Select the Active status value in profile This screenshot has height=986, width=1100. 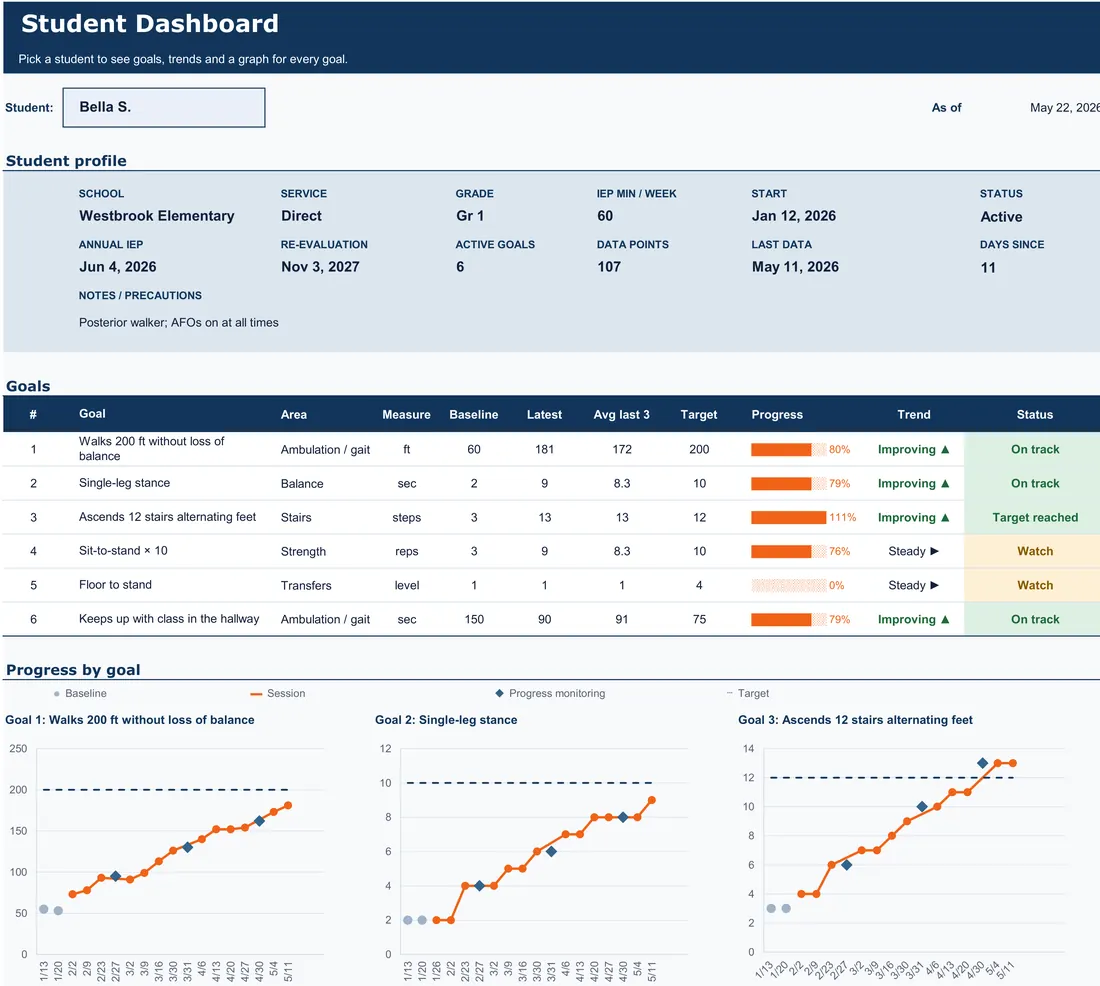coord(1001,217)
